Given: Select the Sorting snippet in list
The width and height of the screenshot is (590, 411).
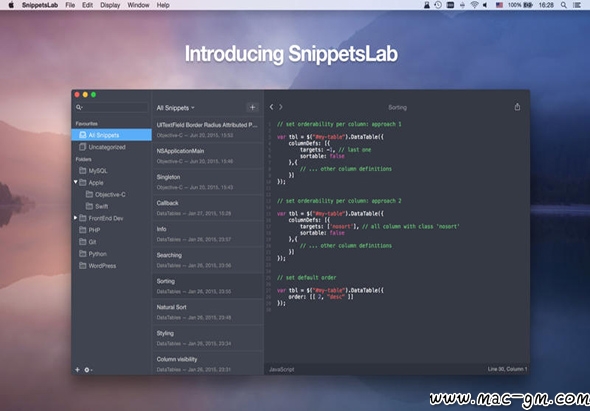Looking at the screenshot, I should pyautogui.click(x=208, y=286).
